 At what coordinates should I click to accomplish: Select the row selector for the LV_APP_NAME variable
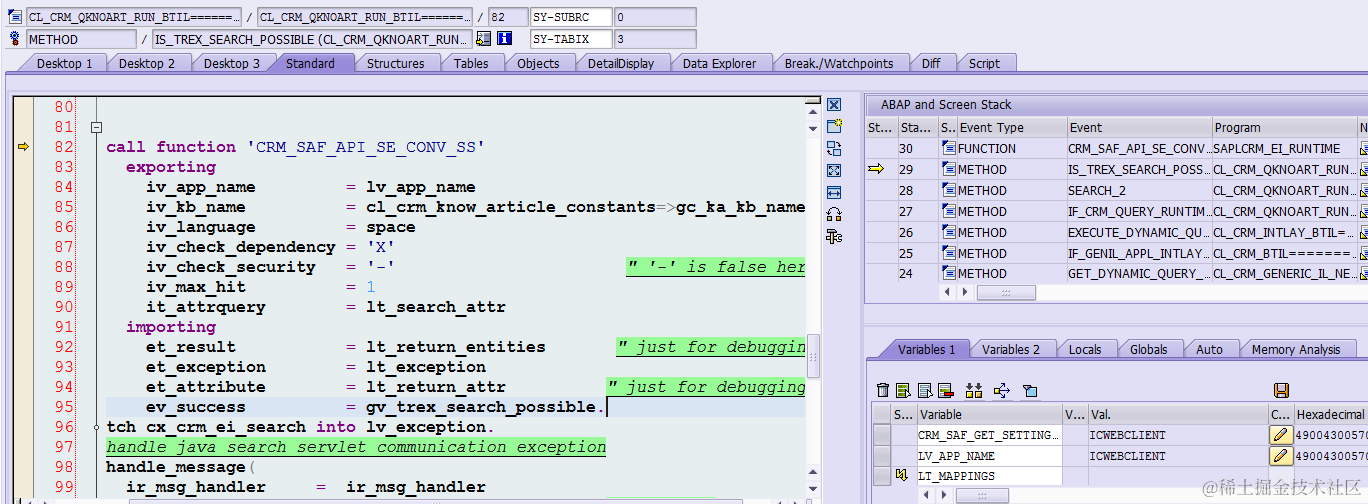(x=881, y=456)
